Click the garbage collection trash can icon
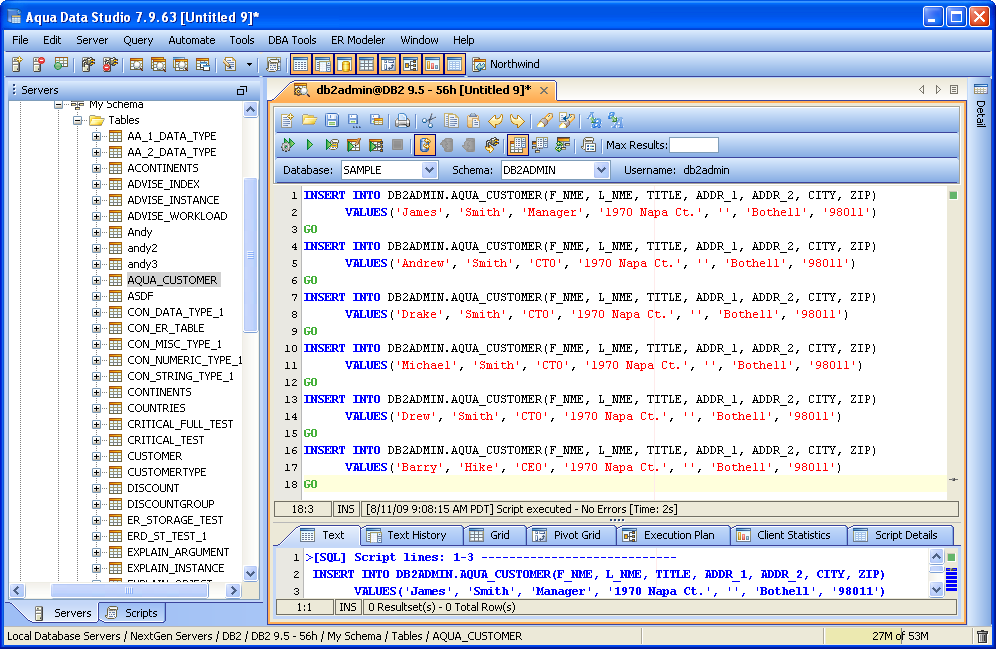The image size is (996, 649). [981, 636]
